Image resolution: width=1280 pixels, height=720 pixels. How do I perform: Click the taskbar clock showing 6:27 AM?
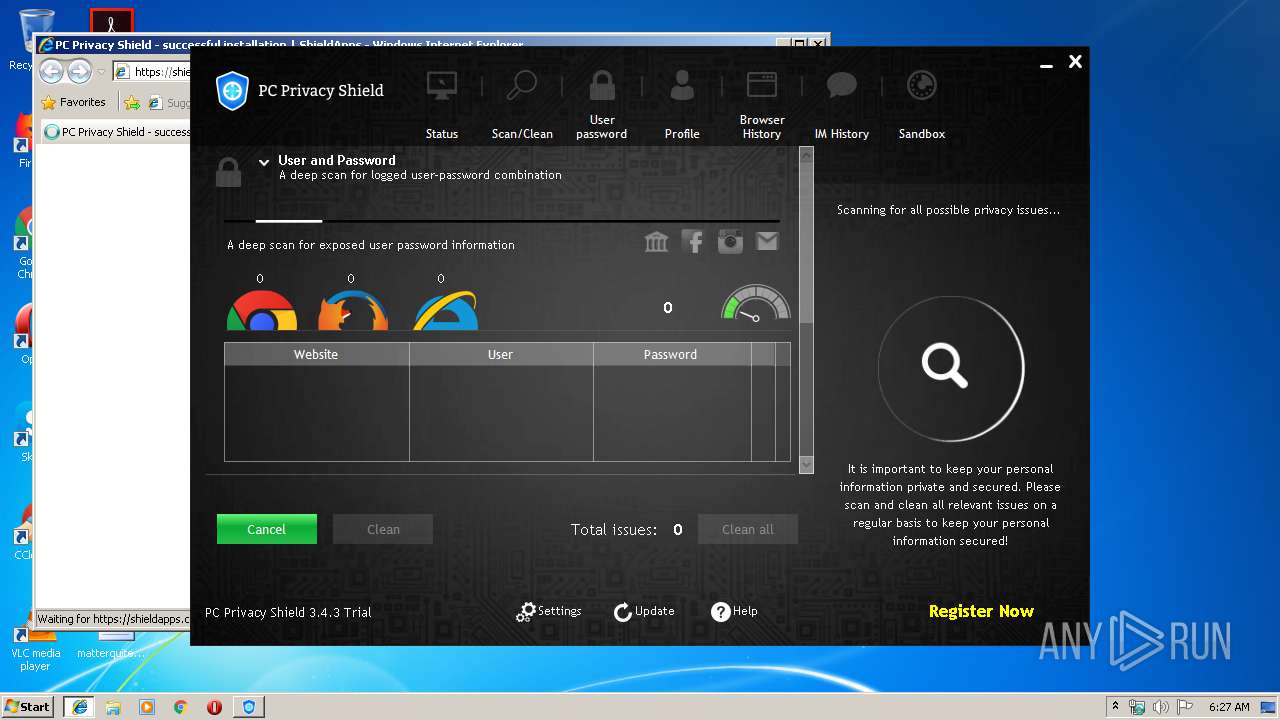(1229, 707)
